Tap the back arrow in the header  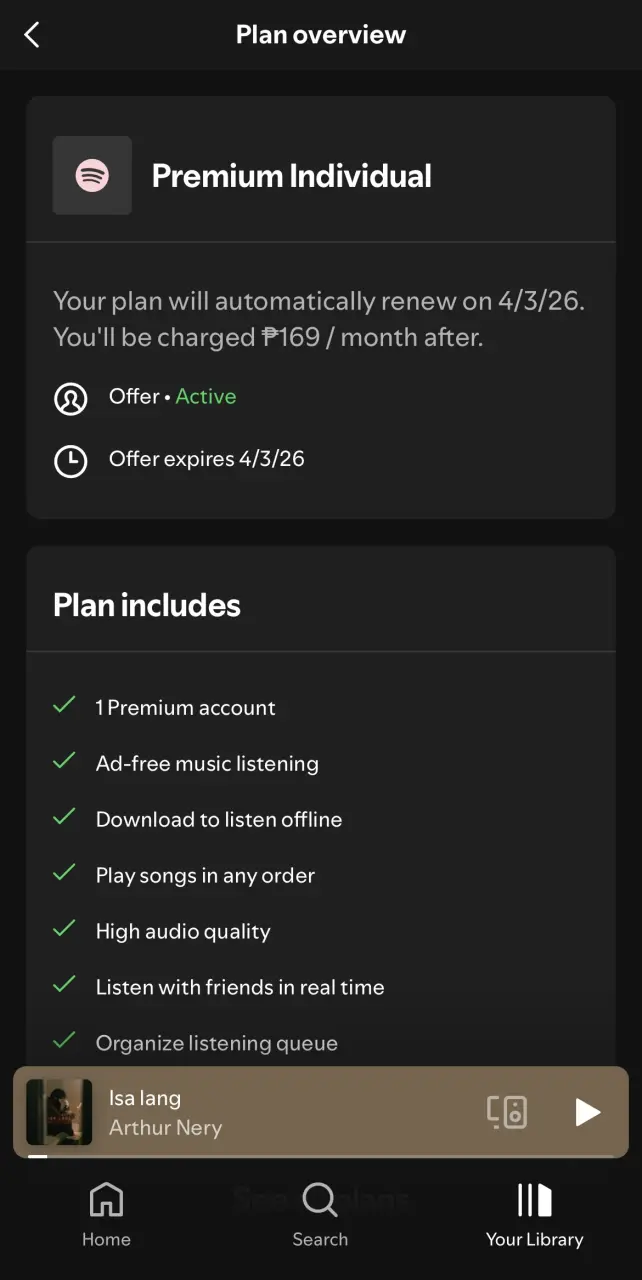click(x=32, y=35)
